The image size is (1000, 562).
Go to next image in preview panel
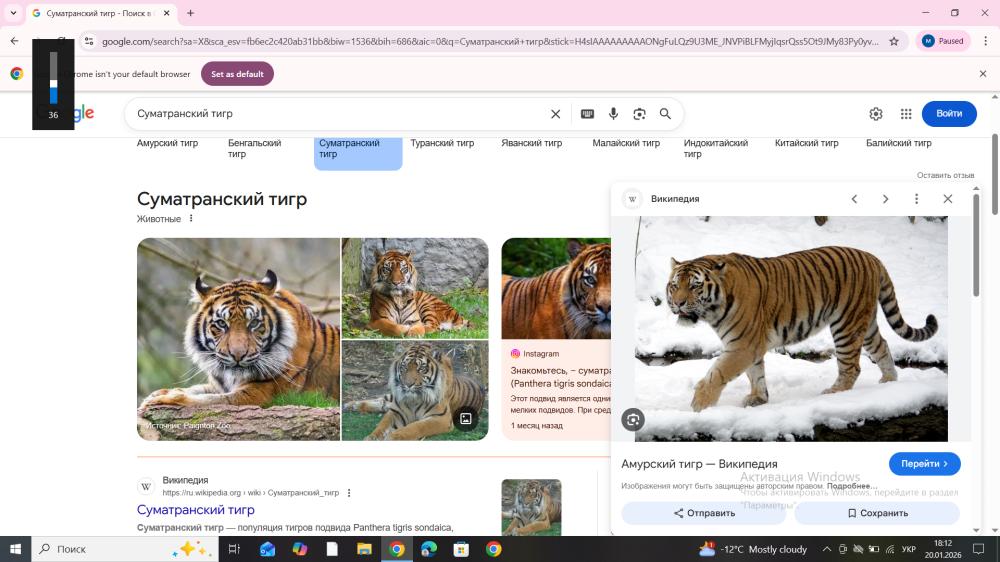885,199
